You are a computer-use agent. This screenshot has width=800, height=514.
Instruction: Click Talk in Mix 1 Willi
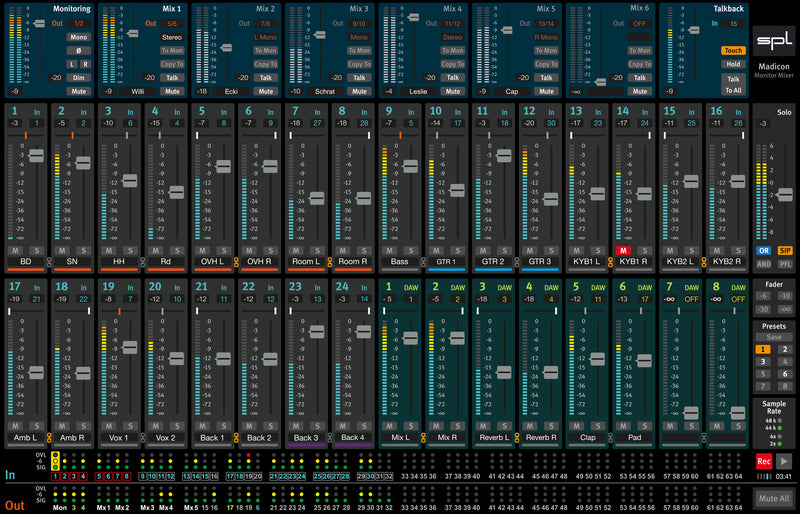click(172, 78)
